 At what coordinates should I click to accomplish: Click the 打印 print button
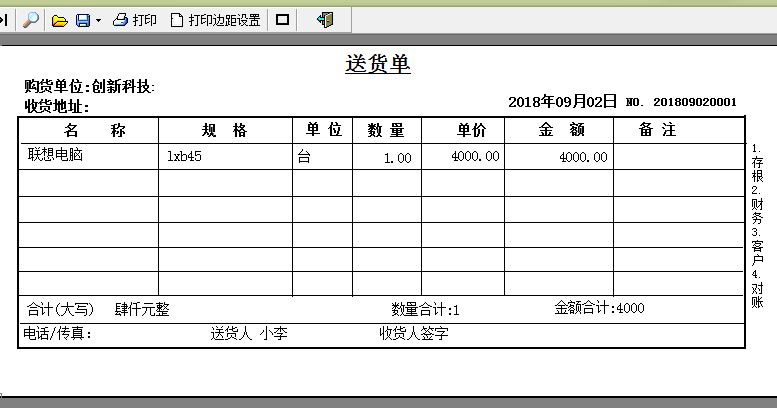135,20
